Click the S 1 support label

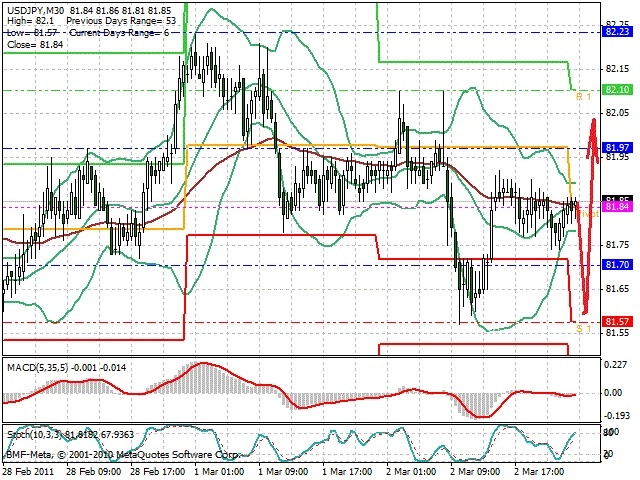click(x=583, y=329)
